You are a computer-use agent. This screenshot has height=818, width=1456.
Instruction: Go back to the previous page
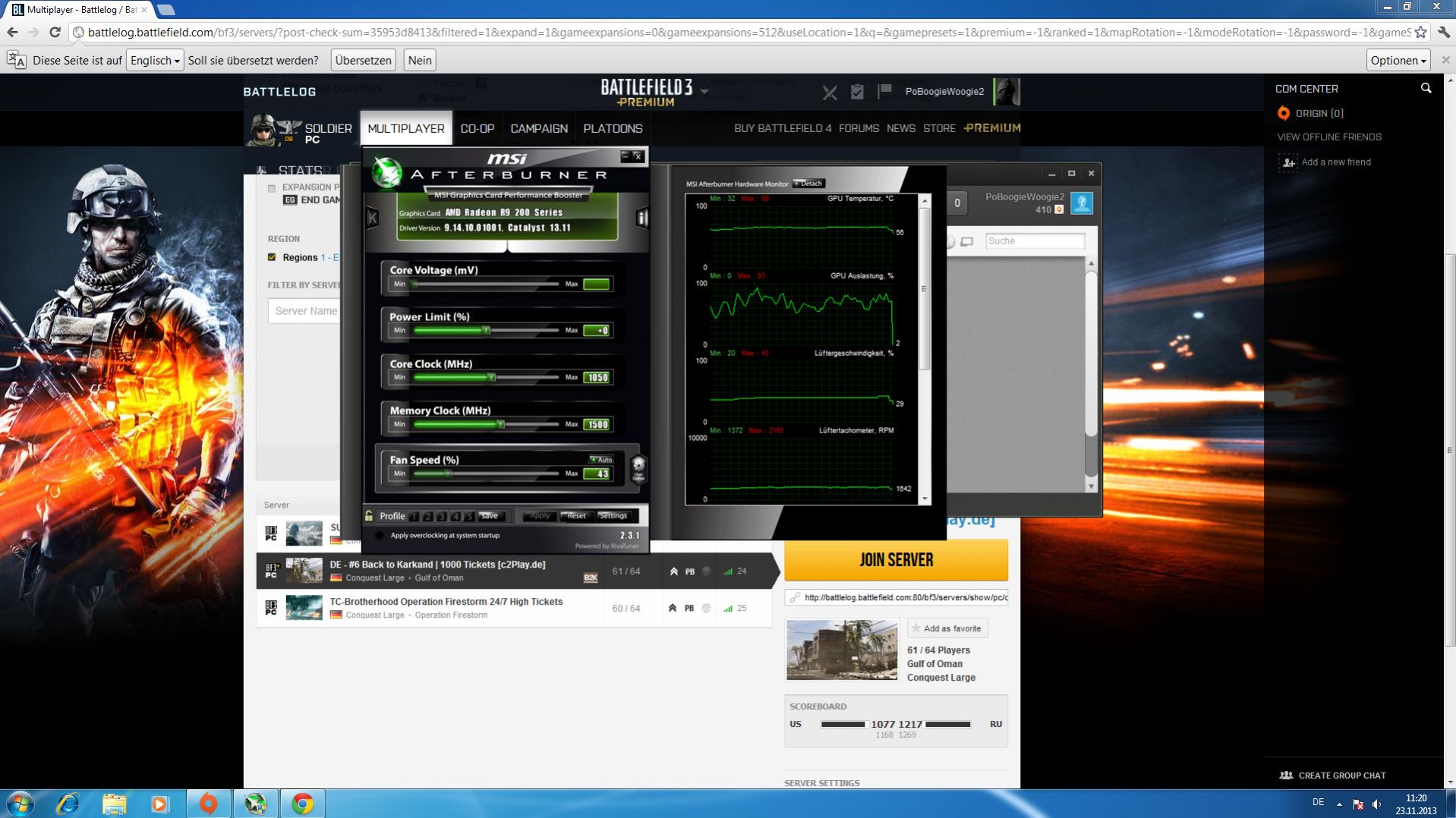click(12, 33)
